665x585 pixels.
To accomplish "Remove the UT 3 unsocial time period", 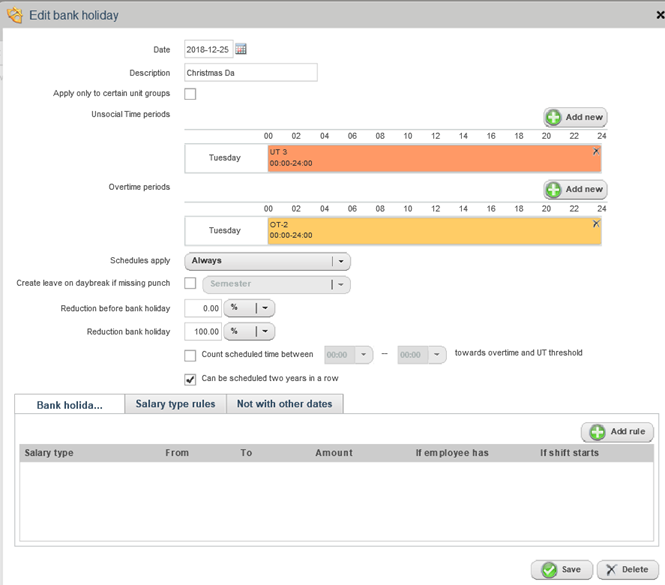I will coord(596,151).
